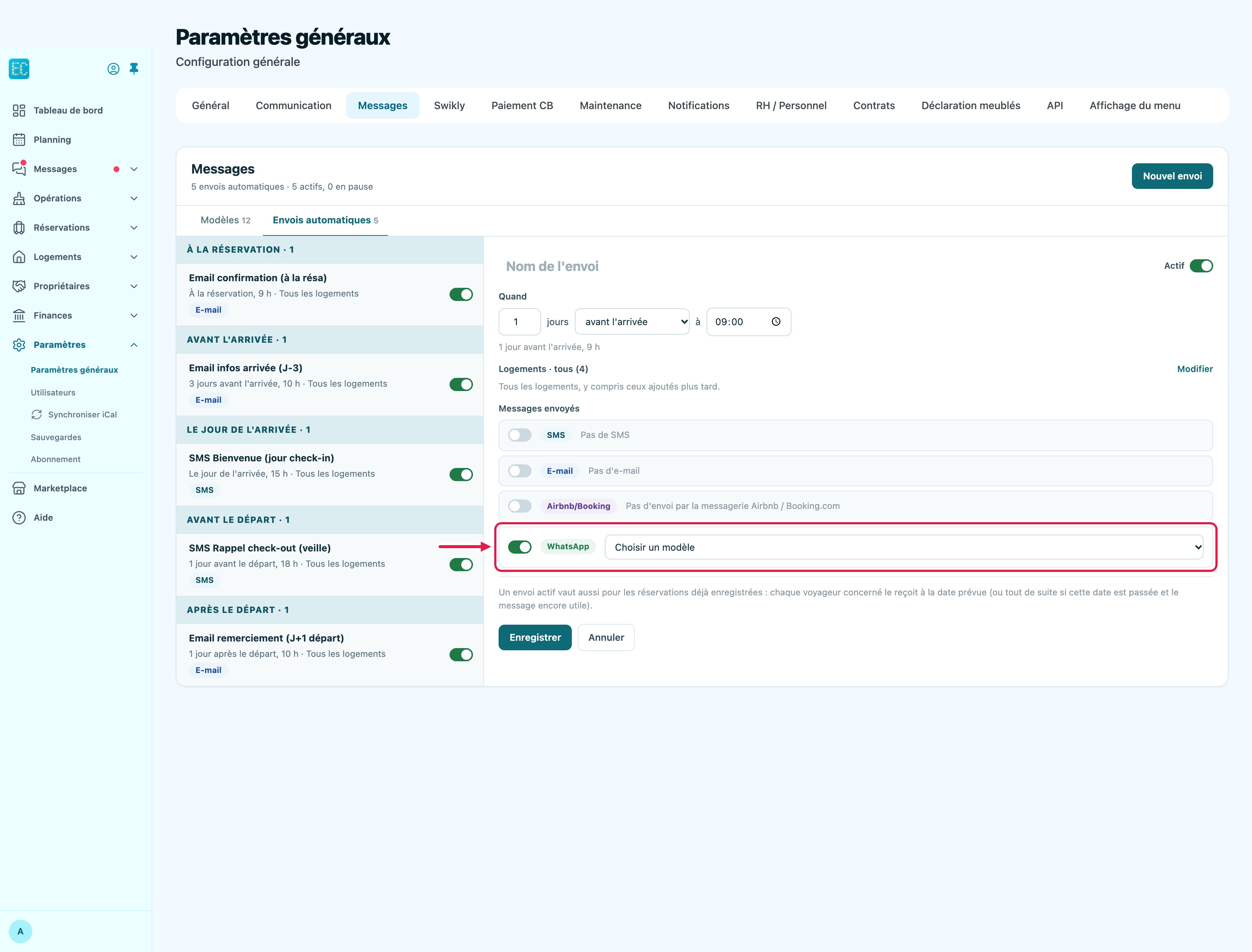This screenshot has height=952, width=1252.
Task: Click the Marketplace shop icon
Action: (x=19, y=488)
